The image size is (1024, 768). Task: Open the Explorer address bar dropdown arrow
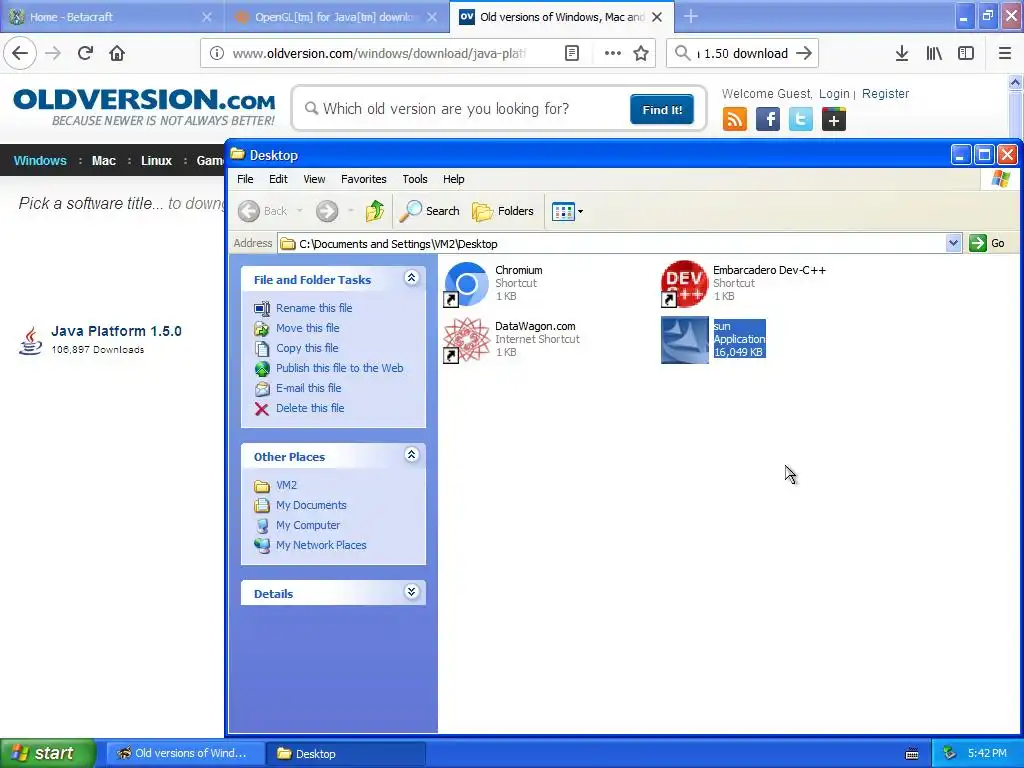pyautogui.click(x=953, y=243)
